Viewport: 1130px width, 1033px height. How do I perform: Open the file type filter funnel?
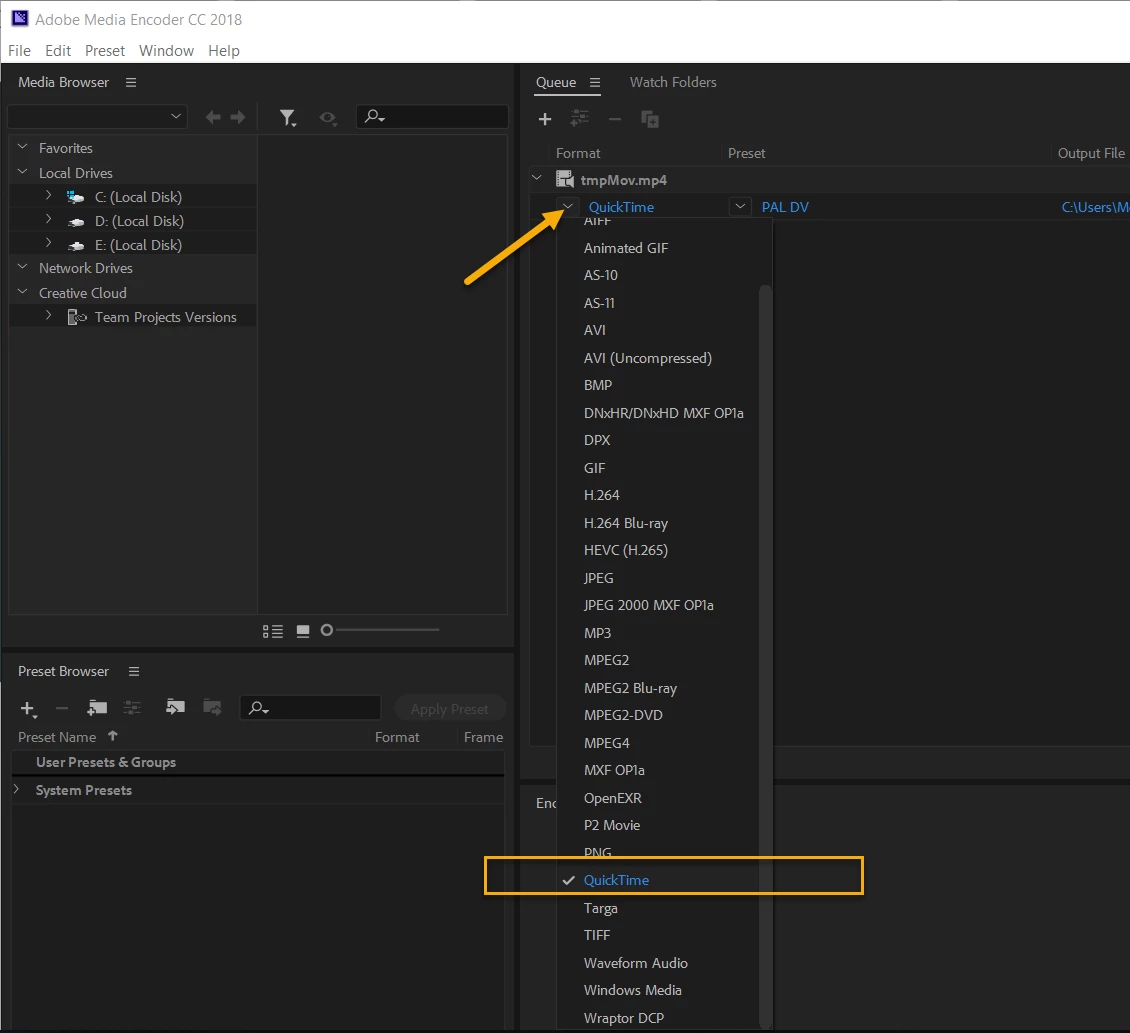point(288,118)
